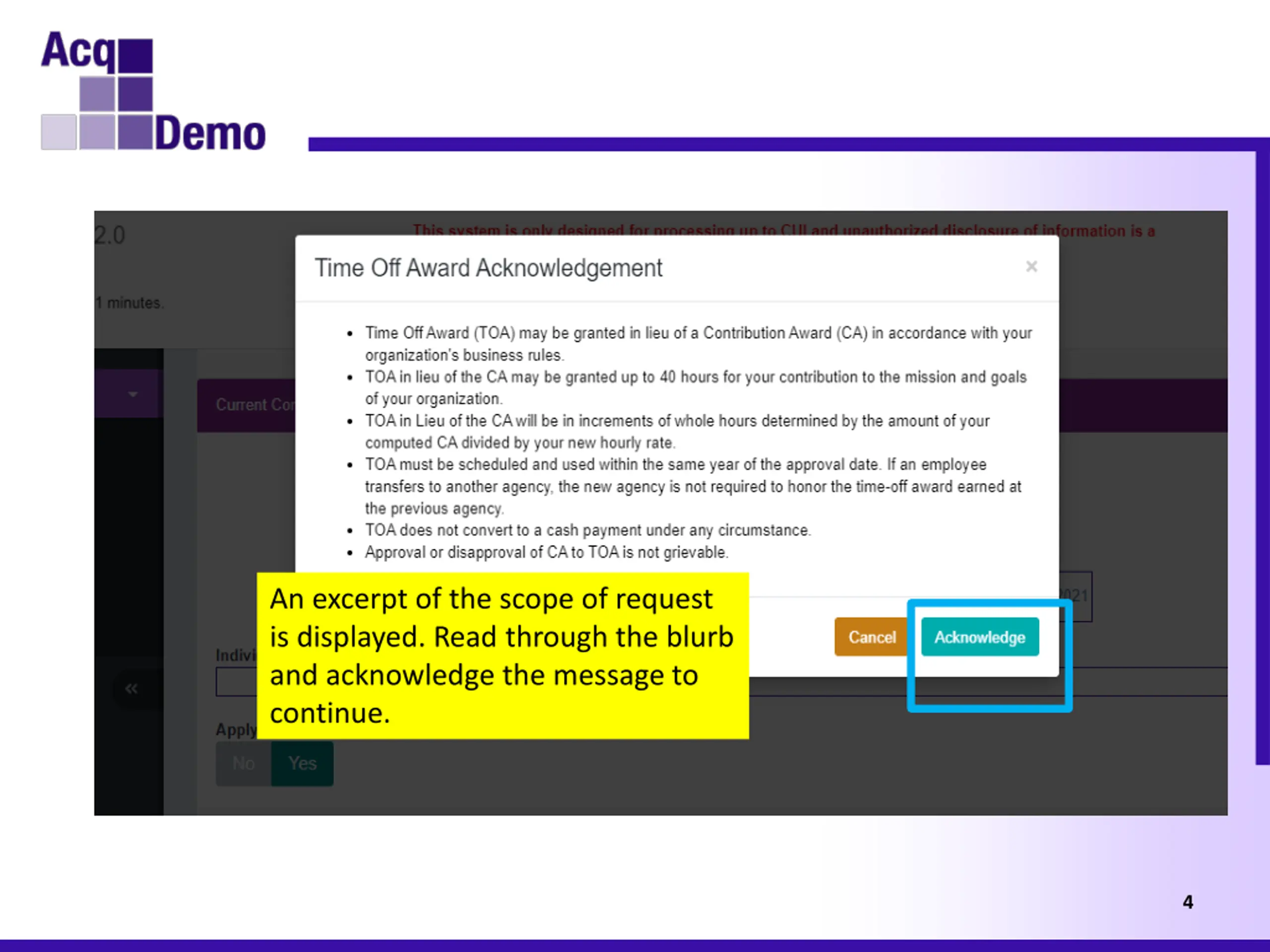Click the page number 4
Screen dimensions: 1270x952
click(x=1188, y=902)
